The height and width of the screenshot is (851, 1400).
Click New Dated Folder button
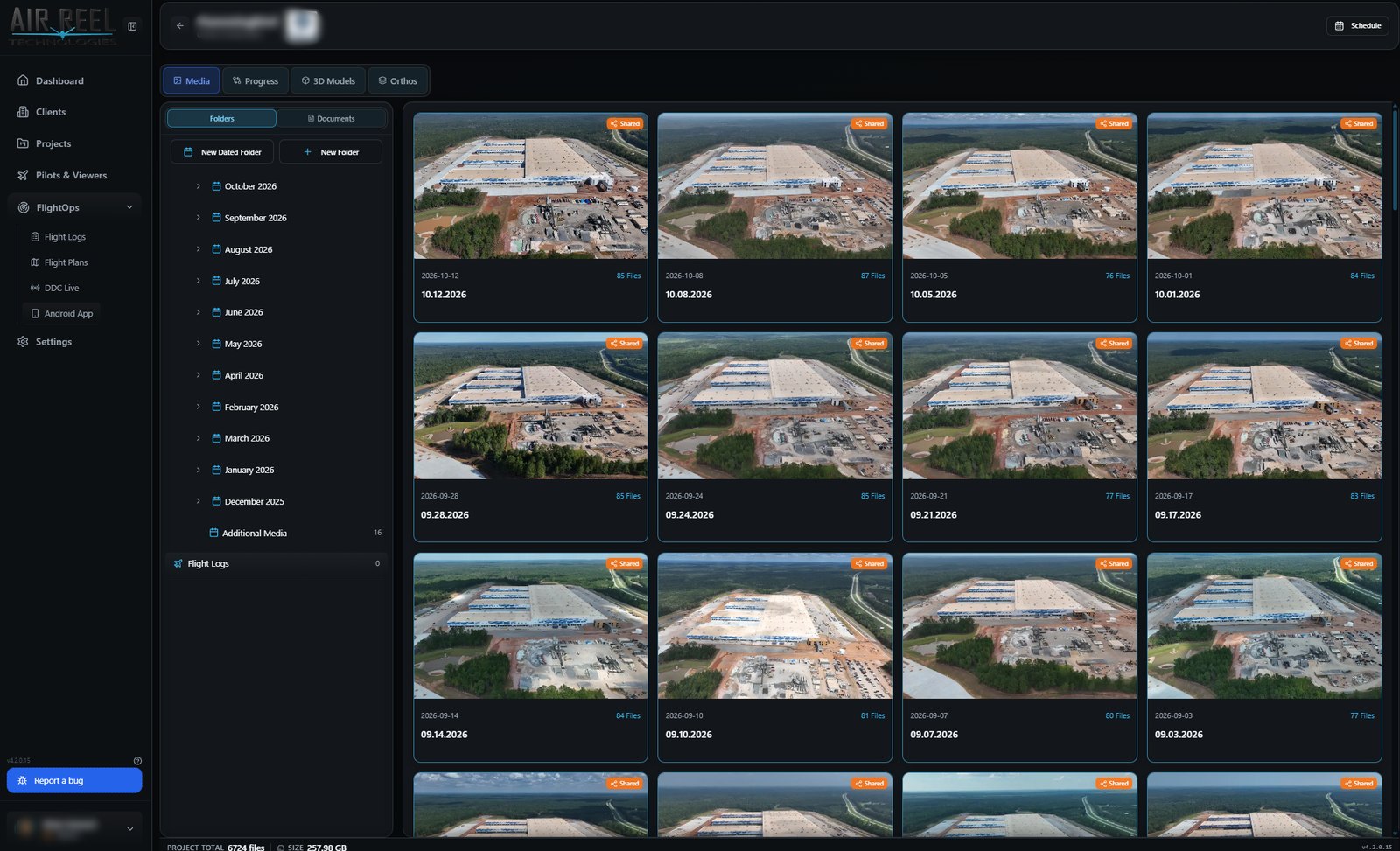[222, 152]
